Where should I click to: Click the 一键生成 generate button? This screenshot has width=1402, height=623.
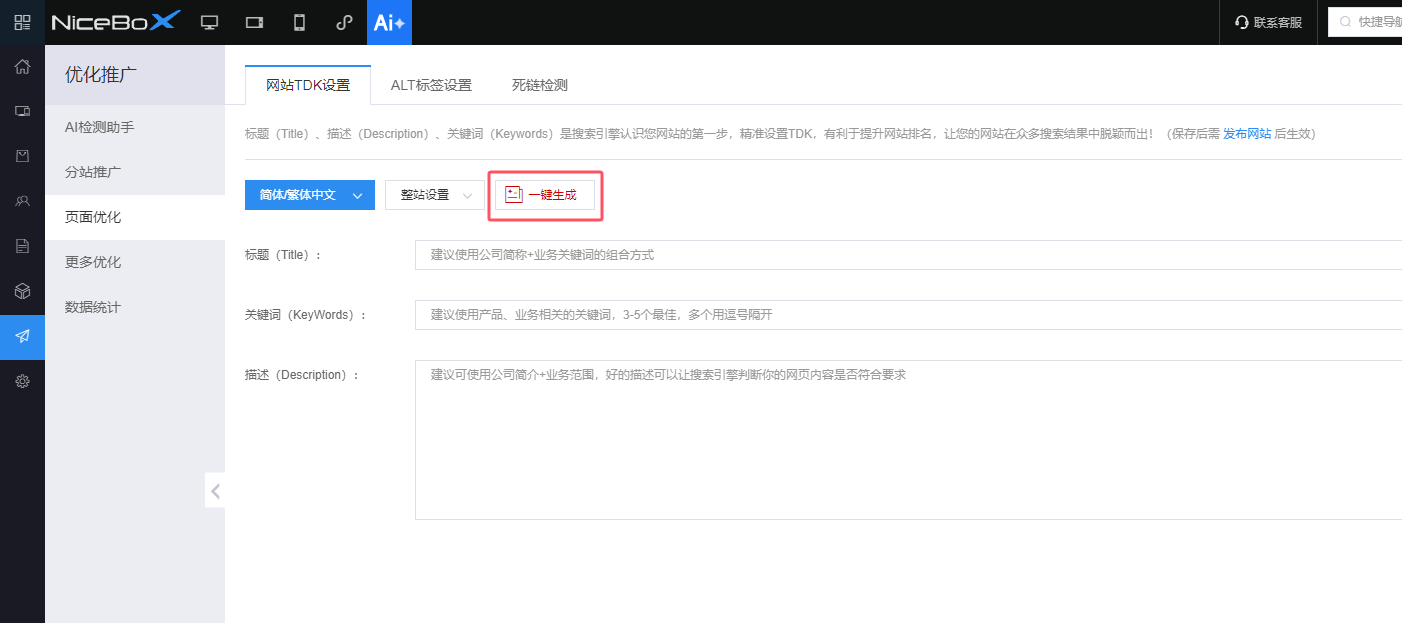(x=545, y=195)
